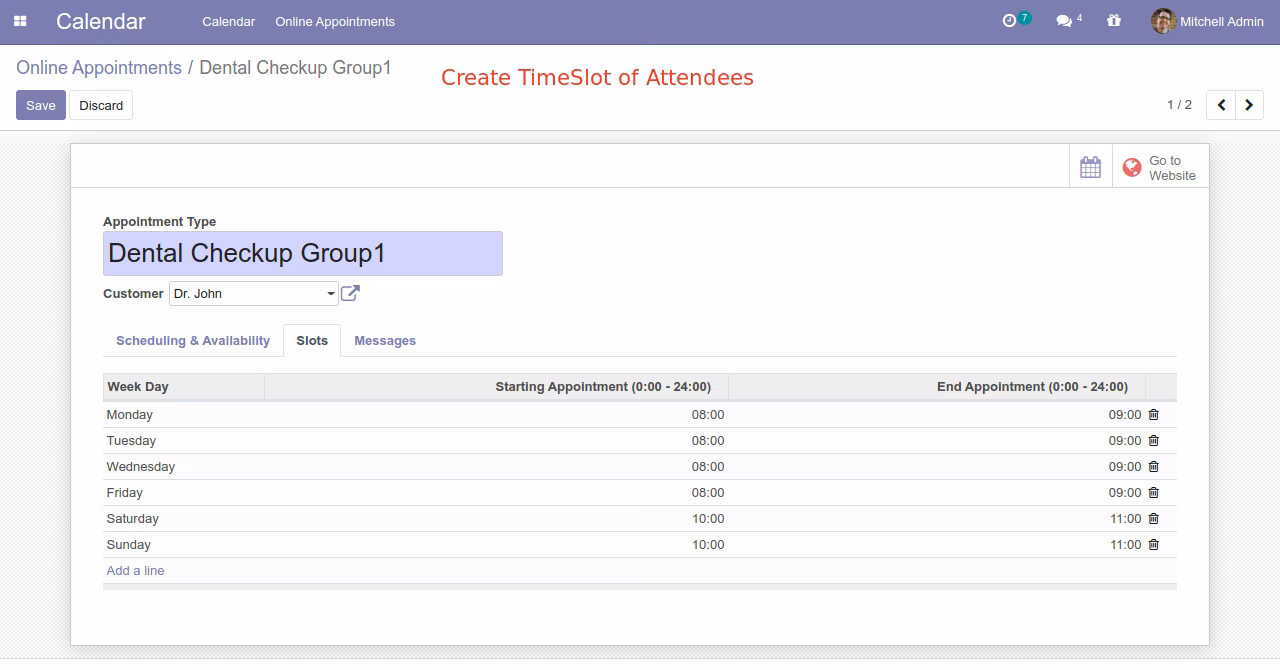Open the Online Appointments top menu

[x=335, y=21]
